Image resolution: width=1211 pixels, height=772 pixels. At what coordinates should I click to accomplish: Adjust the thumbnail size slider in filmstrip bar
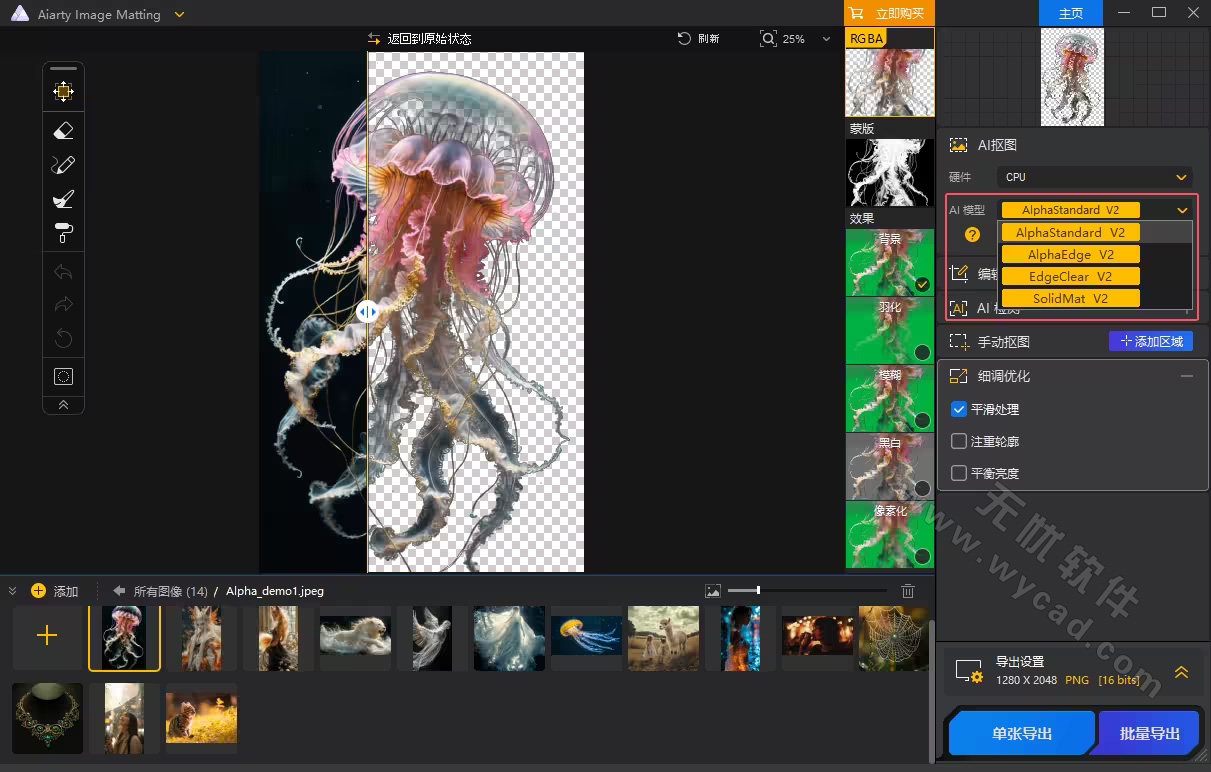pos(757,590)
